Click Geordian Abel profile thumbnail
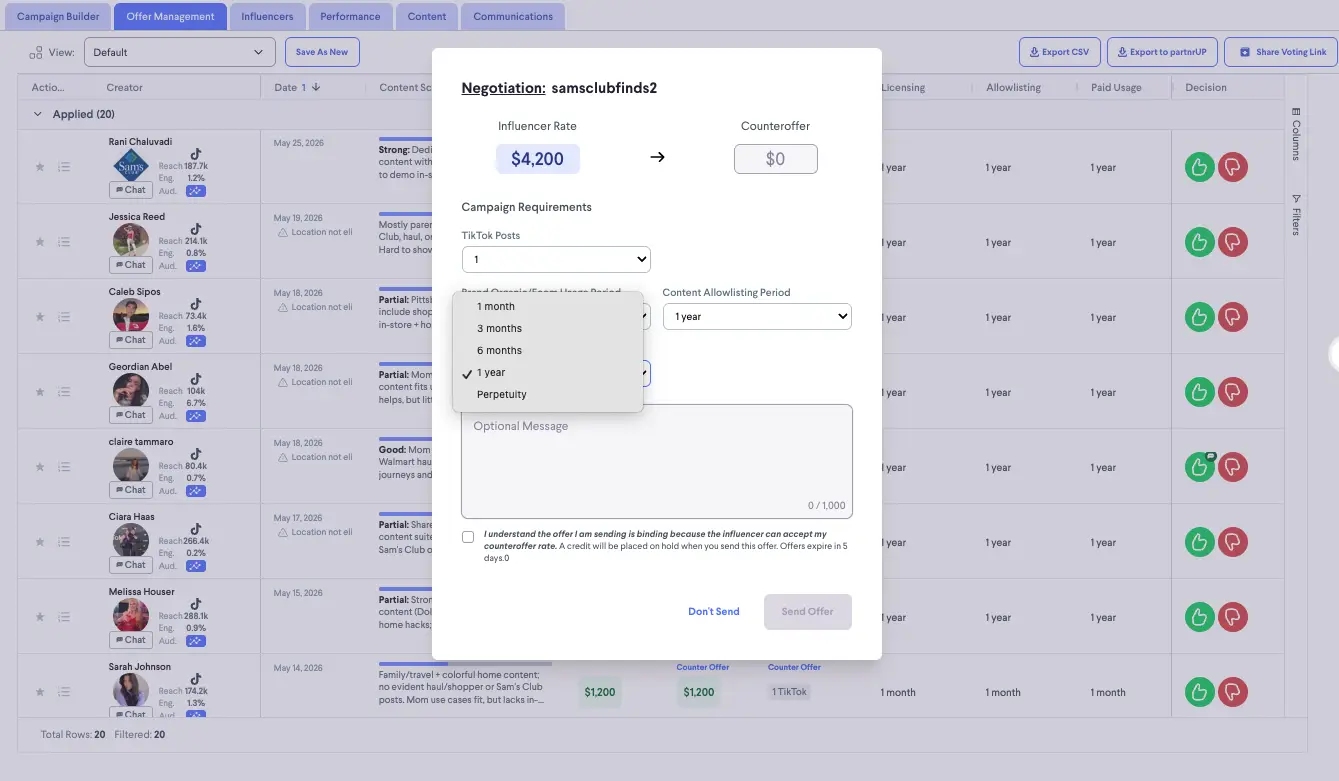Viewport: 1339px width, 781px height. (x=131, y=391)
